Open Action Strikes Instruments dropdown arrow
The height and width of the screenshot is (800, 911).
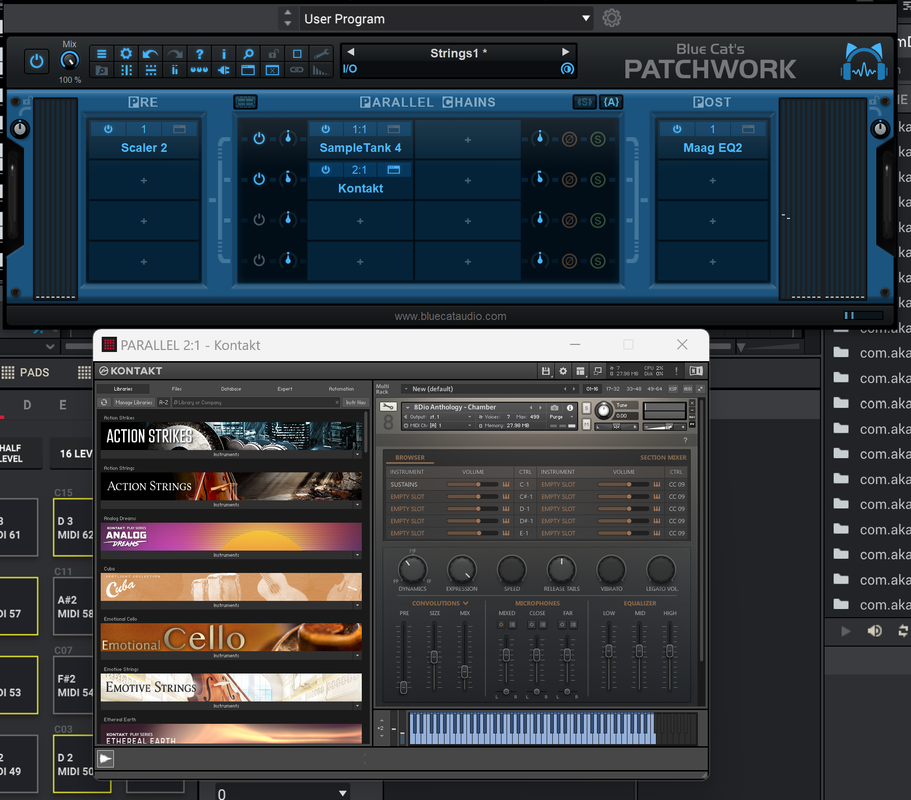357,454
